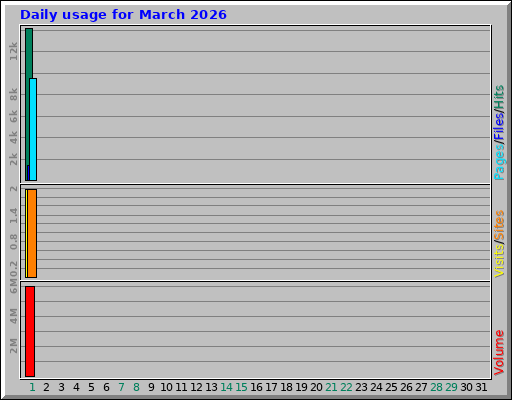Click the orange Sites bar for day 1
Image resolution: width=512 pixels, height=400 pixels.
click(32, 233)
